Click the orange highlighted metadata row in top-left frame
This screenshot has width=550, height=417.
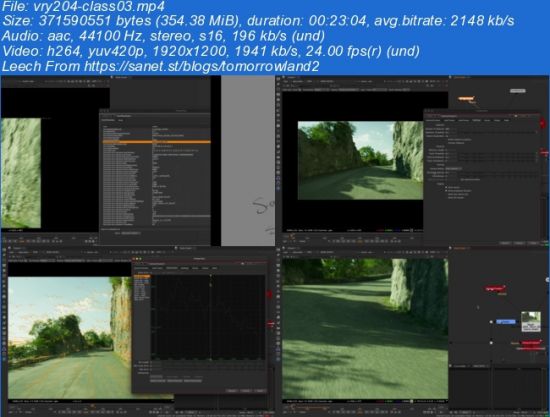tap(156, 142)
